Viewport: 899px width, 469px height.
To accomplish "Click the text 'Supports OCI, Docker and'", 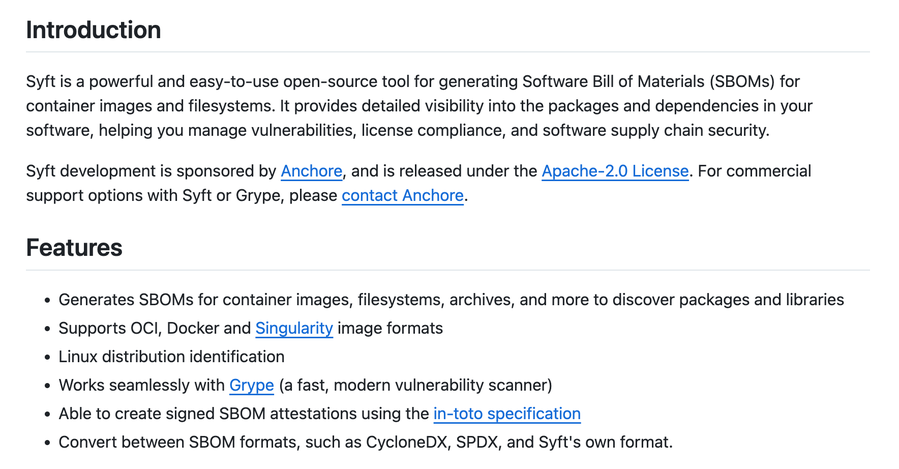I will pos(155,329).
